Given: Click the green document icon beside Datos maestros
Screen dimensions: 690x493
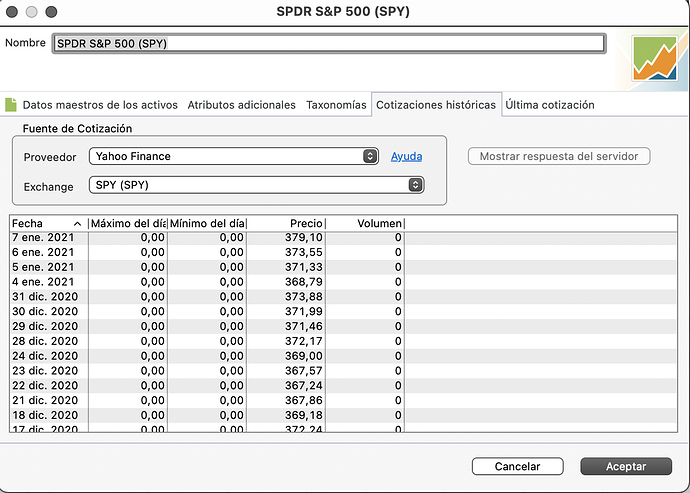Looking at the screenshot, I should 11,105.
